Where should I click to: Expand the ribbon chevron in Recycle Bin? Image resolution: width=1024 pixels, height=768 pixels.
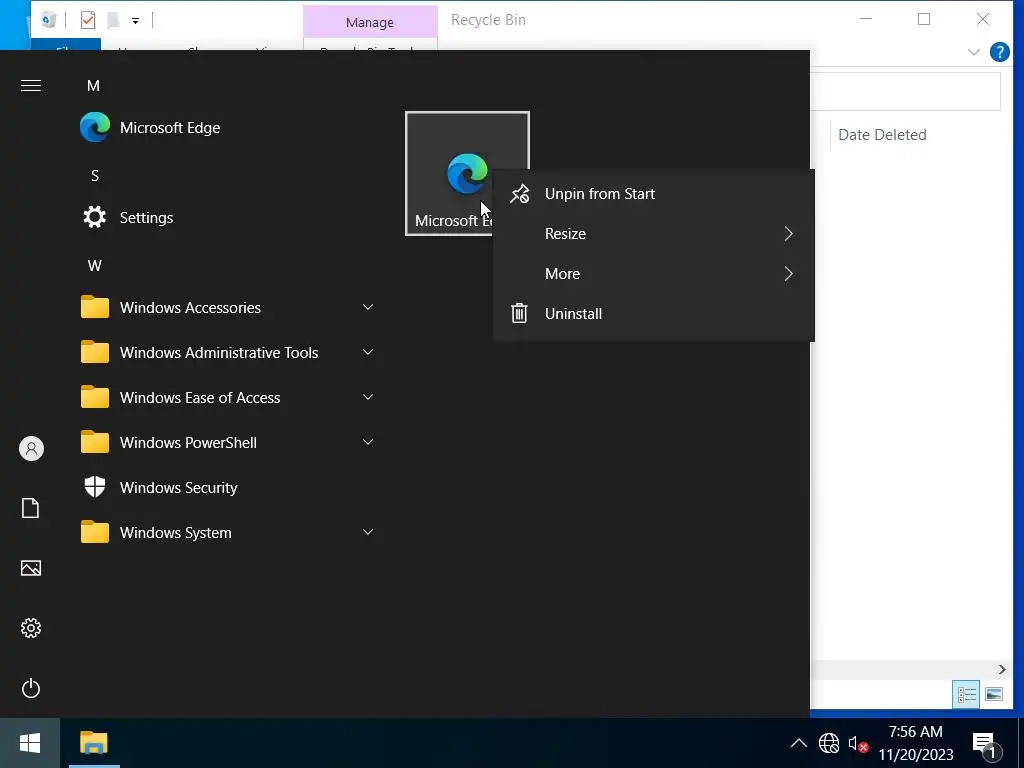click(x=973, y=52)
